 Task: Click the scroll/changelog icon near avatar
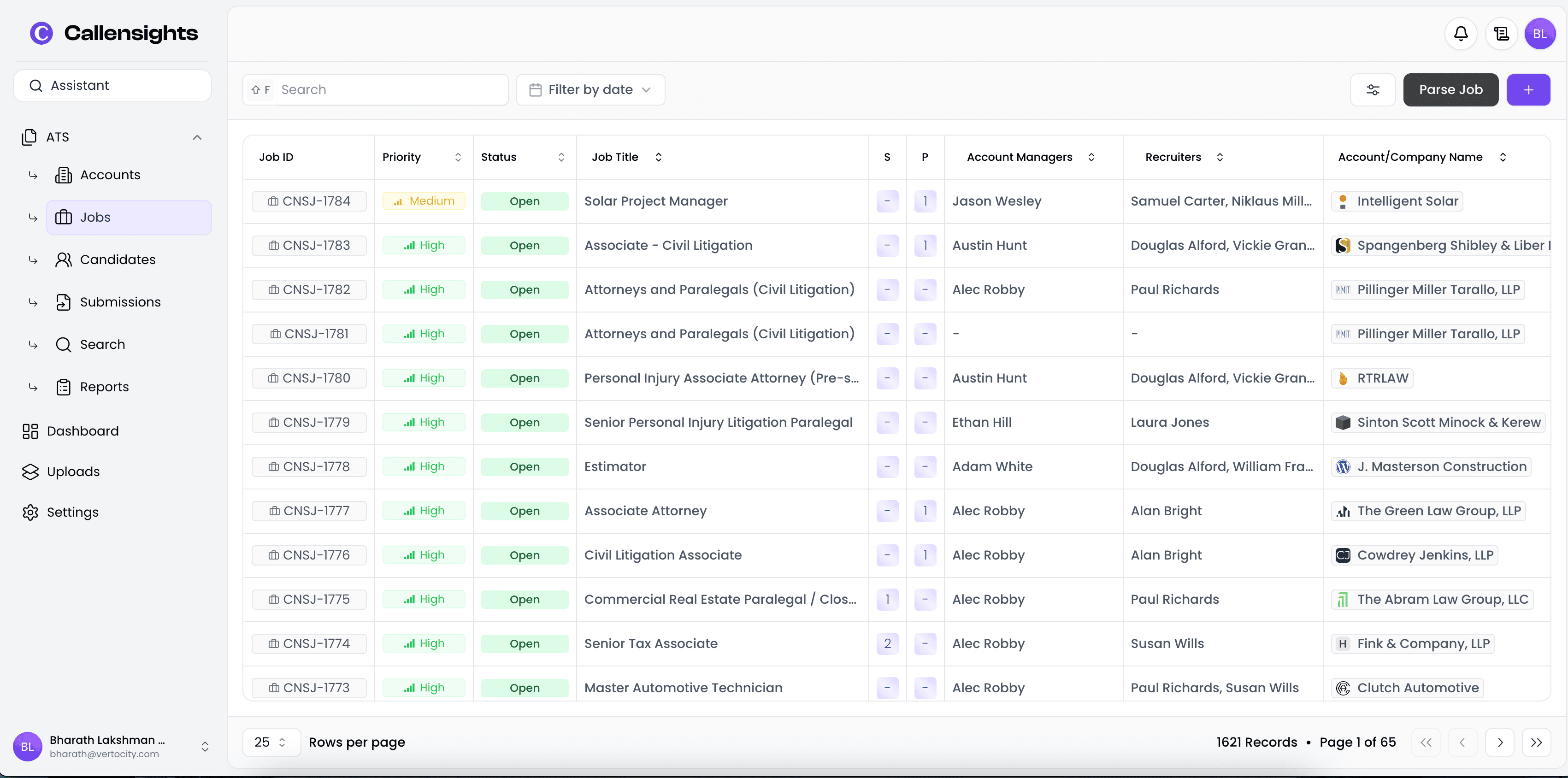click(x=1501, y=34)
